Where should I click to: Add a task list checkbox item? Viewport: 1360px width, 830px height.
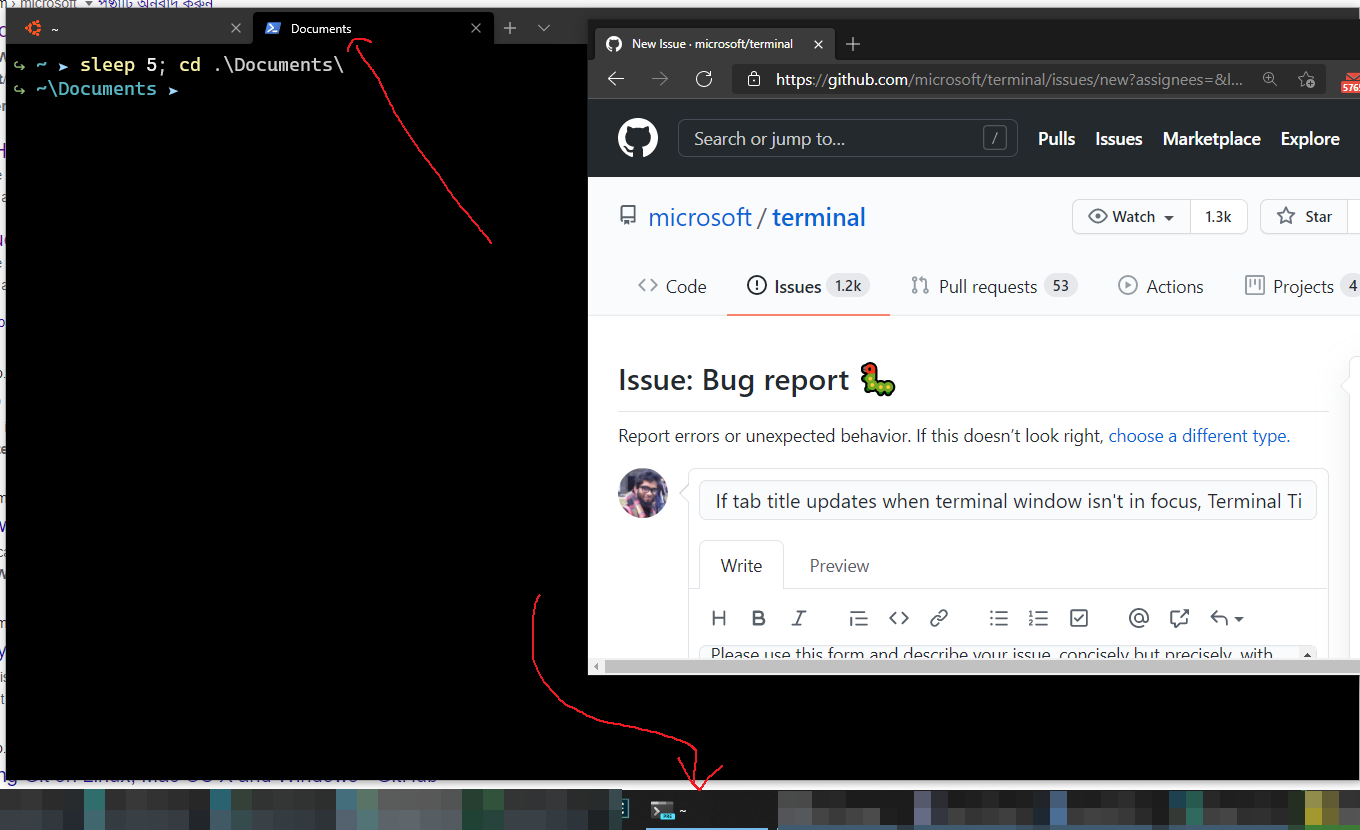1078,618
